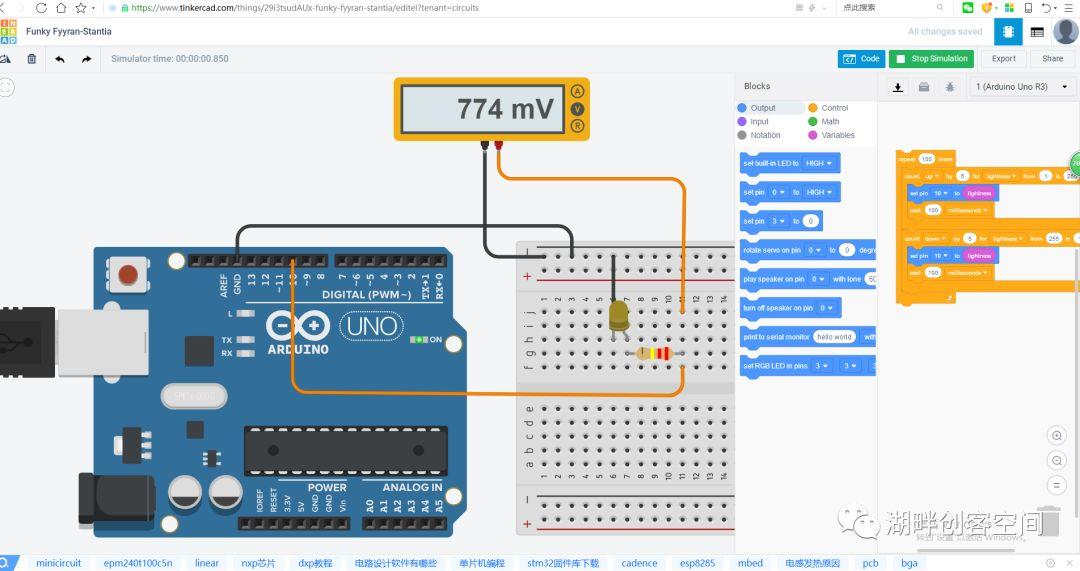The image size is (1080, 571).
Task: Click the trash delete icon in toolbar
Action: pyautogui.click(x=32, y=59)
